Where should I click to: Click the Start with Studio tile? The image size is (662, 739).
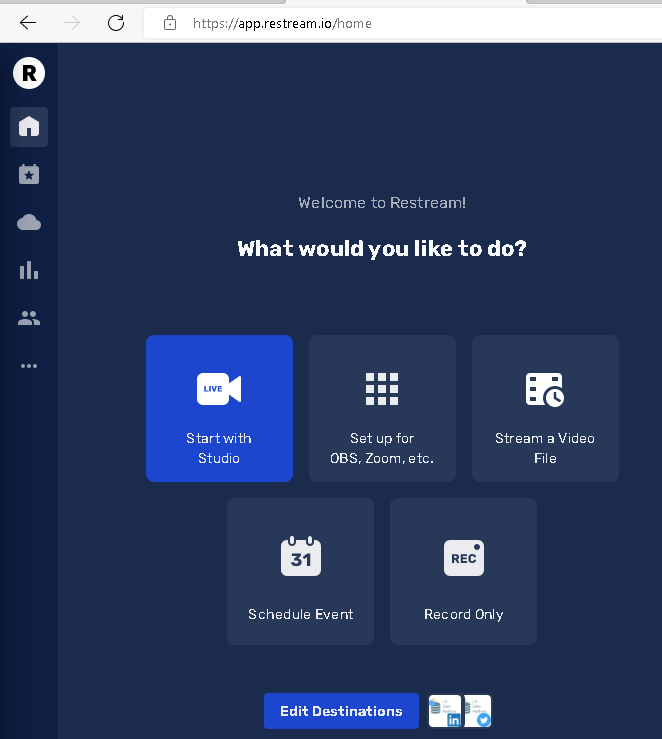(x=219, y=408)
